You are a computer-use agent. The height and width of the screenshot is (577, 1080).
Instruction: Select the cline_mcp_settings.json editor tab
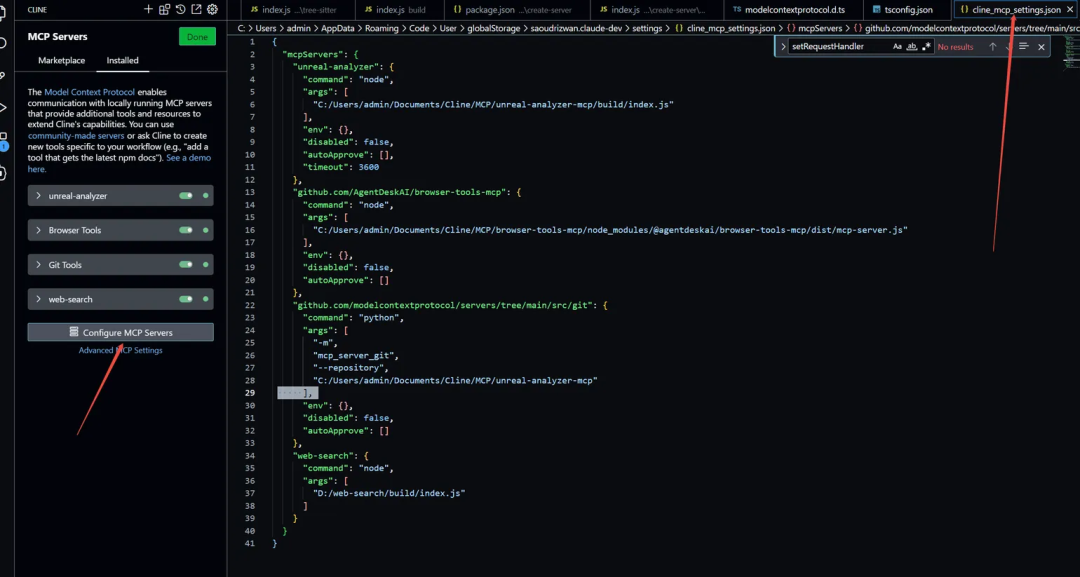(1016, 10)
